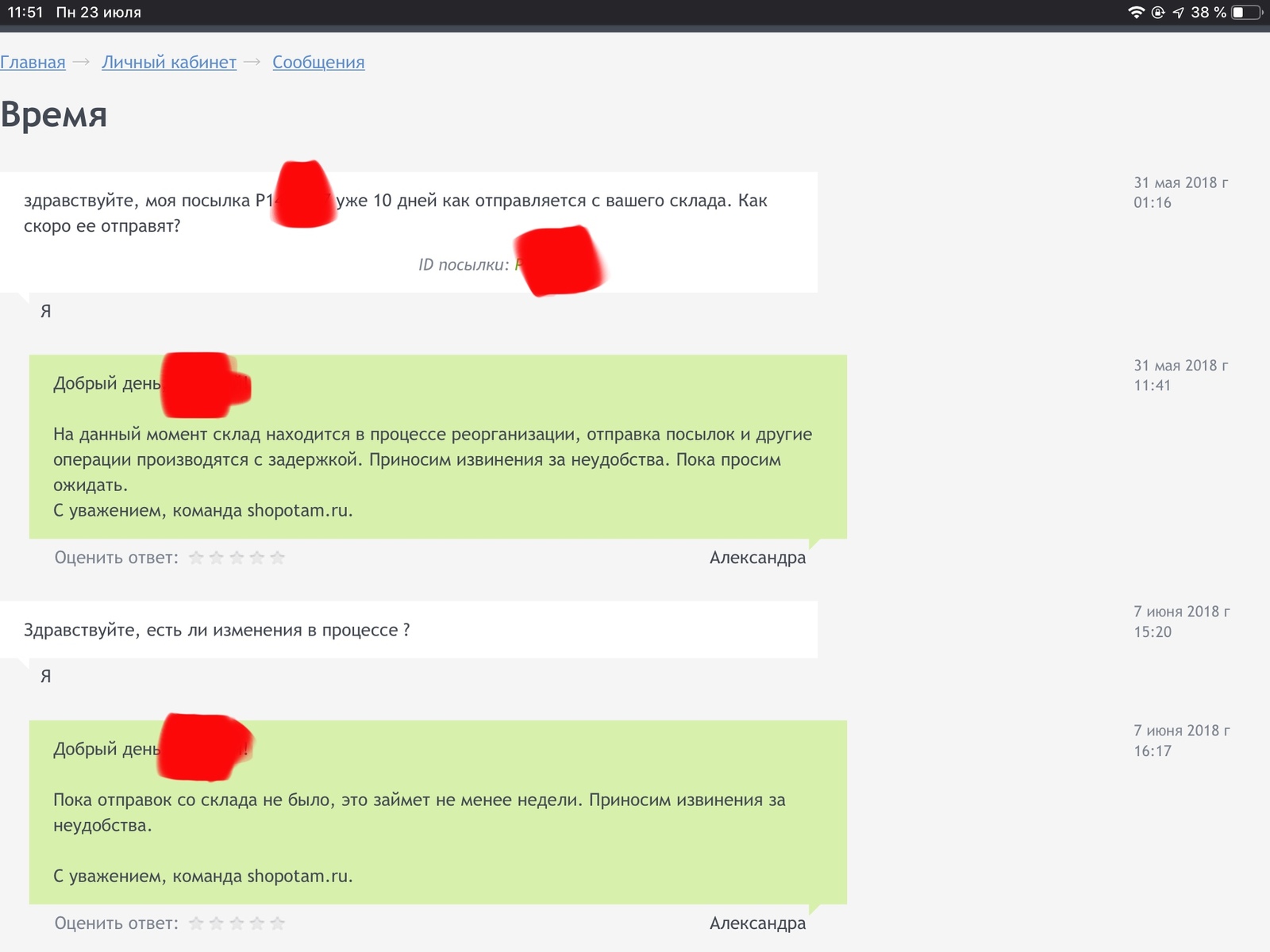1270x952 pixels.
Task: Tap the battery indicator icon
Action: (1247, 12)
